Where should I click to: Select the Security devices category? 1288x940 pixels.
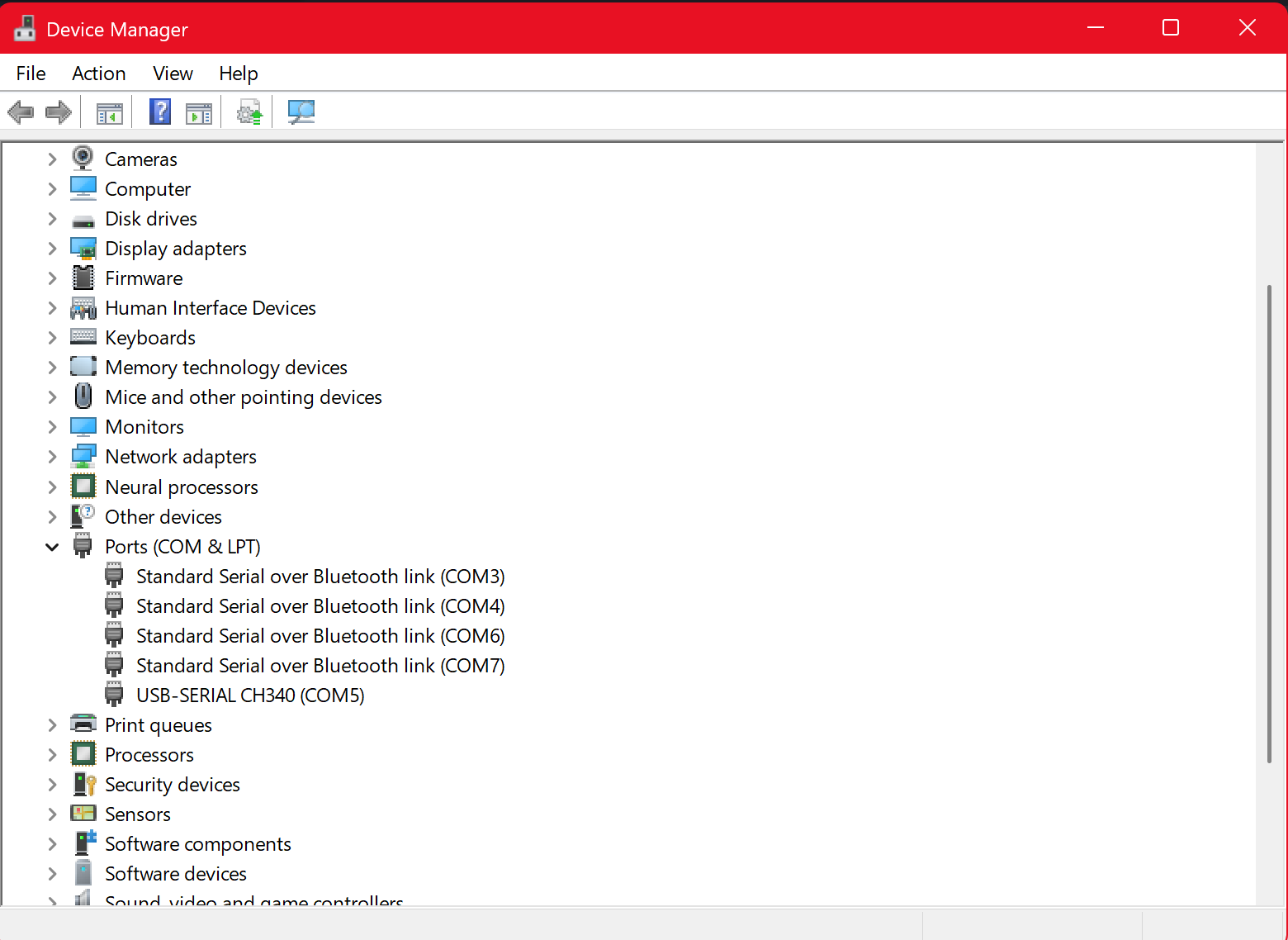tap(172, 785)
